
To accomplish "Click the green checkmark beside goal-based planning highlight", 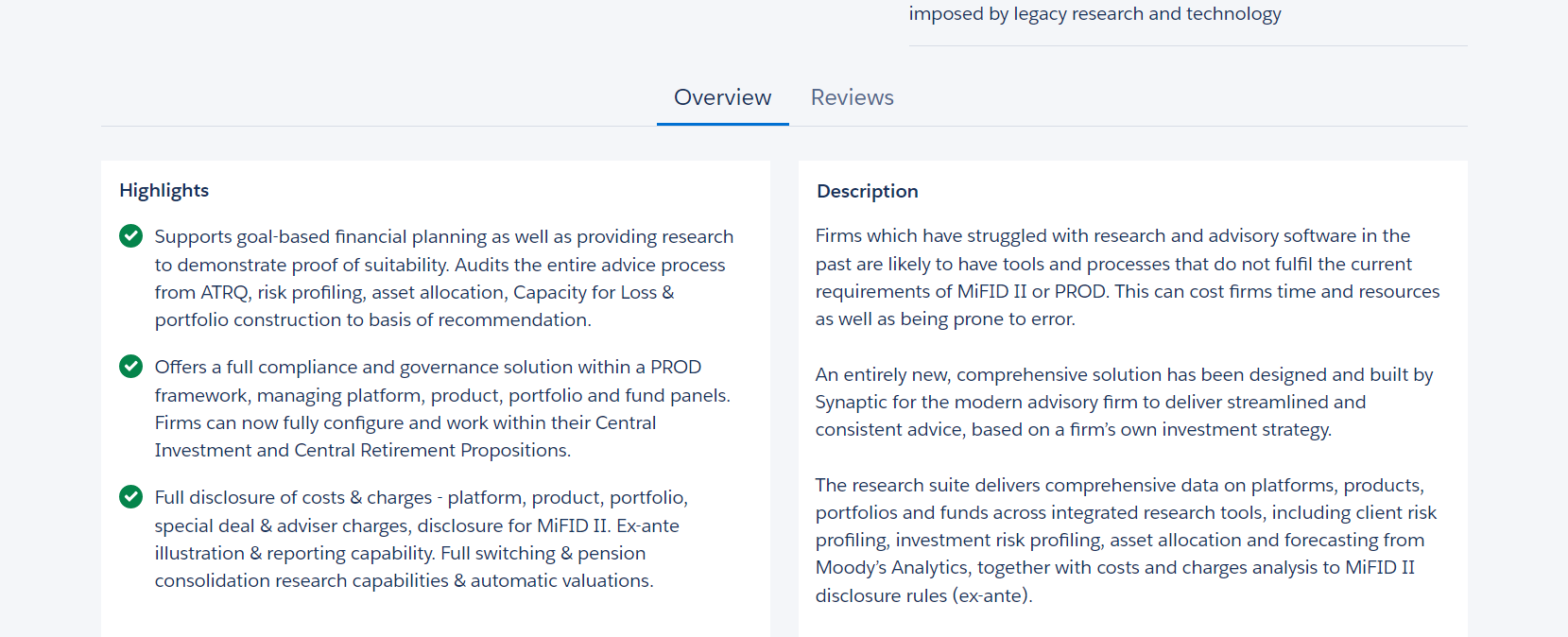I will click(x=130, y=236).
